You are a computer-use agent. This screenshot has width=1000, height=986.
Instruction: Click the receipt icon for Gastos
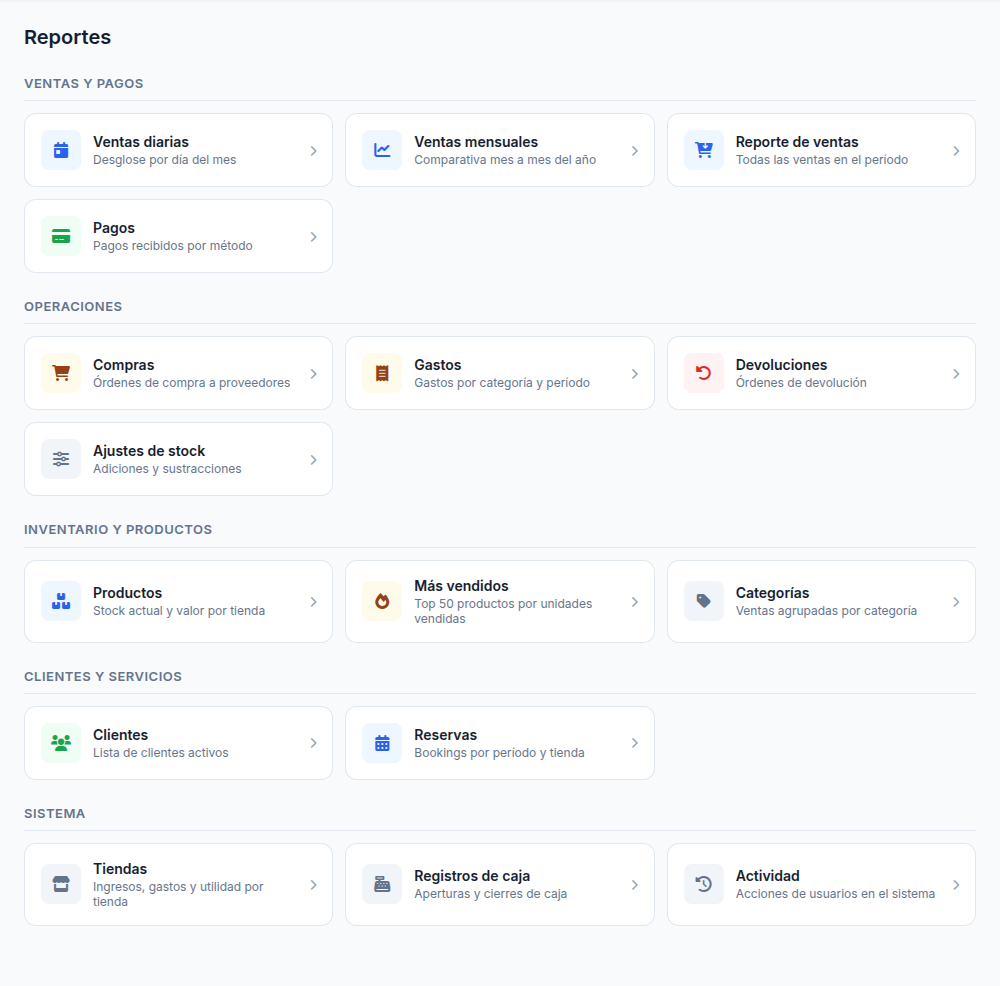(x=382, y=373)
